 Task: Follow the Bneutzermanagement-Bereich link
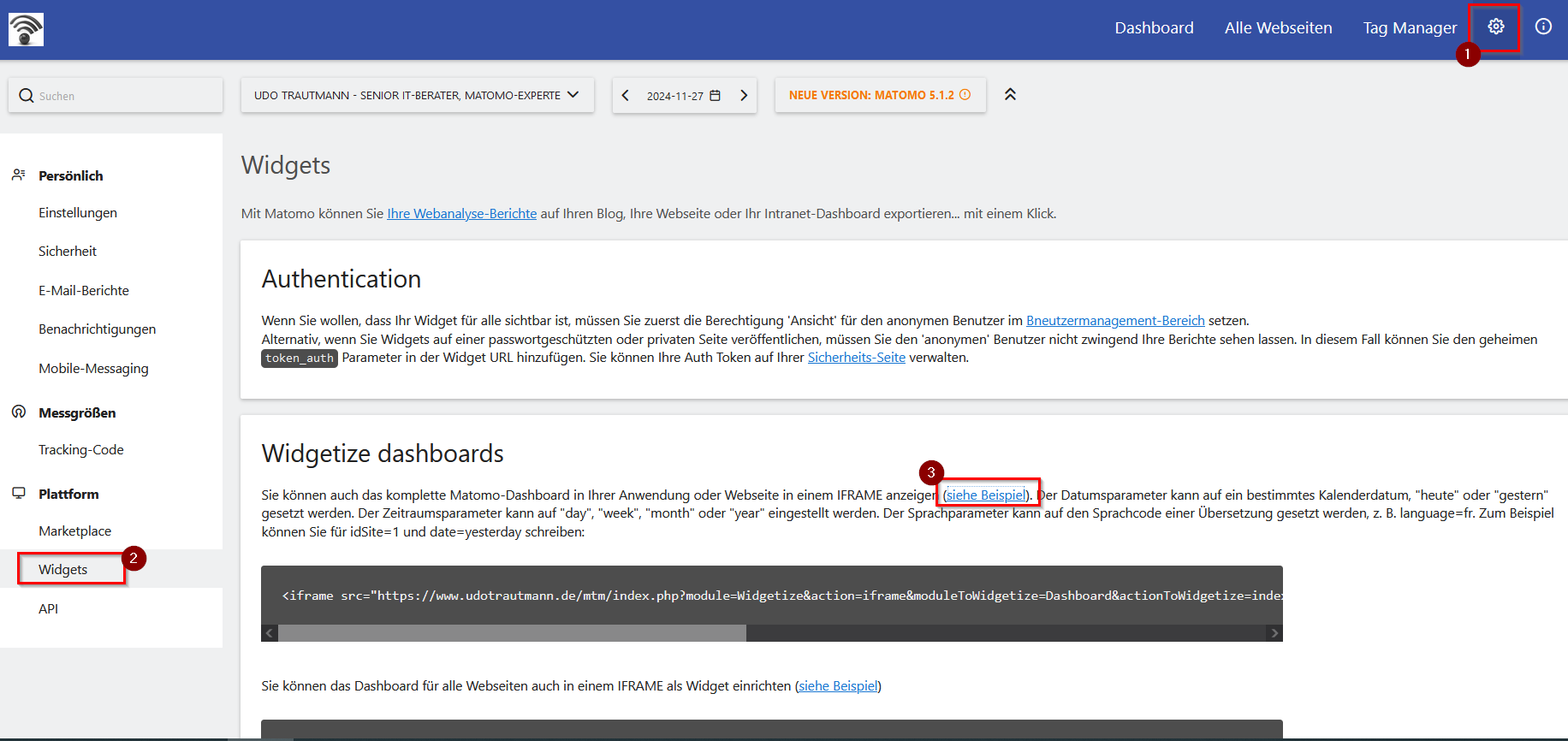1115,320
